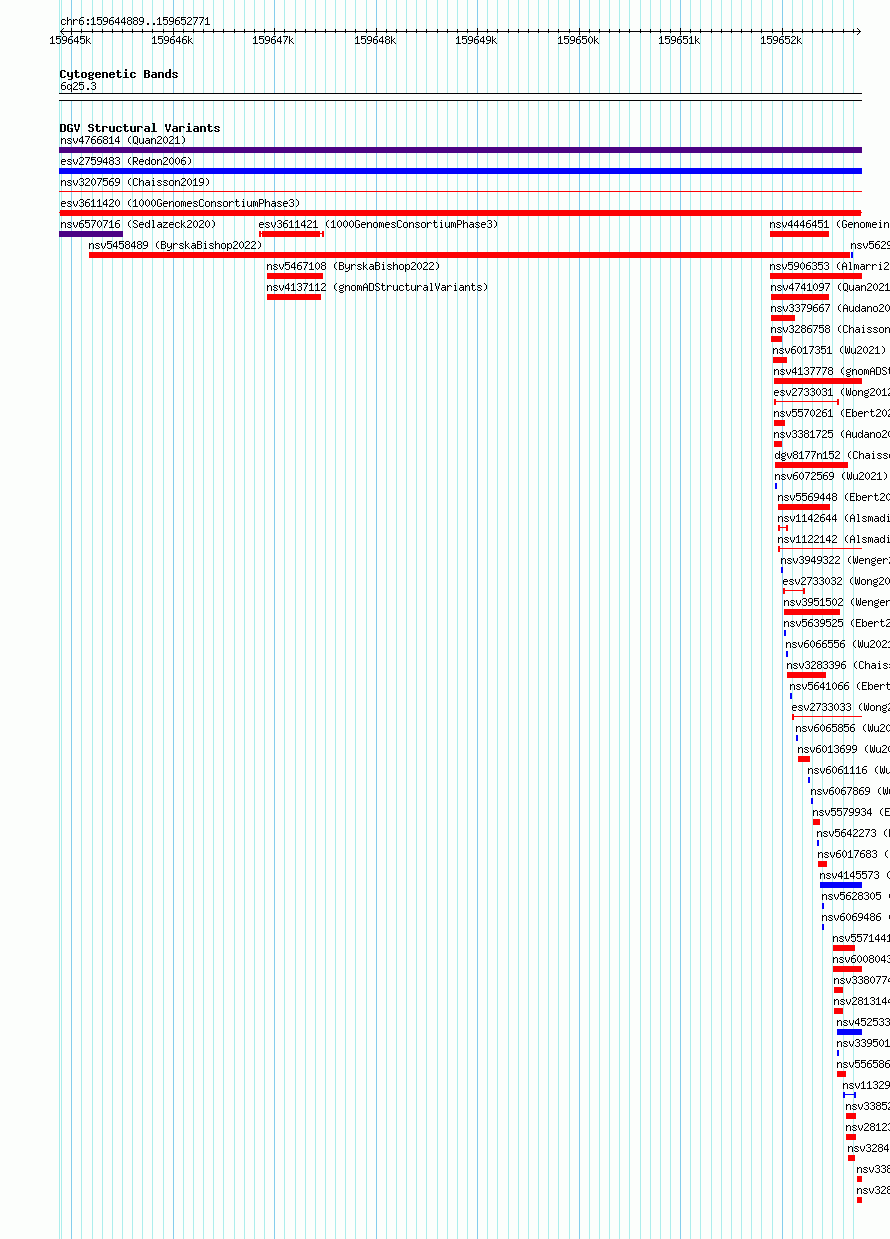
Task: Open esv3611421 (1000GenomesConsortiumPhase3) variant
Action: coord(378,224)
